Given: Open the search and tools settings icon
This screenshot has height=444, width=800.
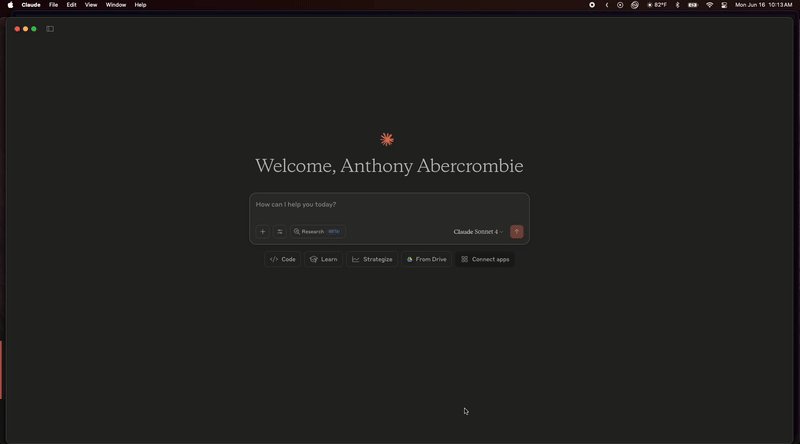Looking at the screenshot, I should pos(280,232).
